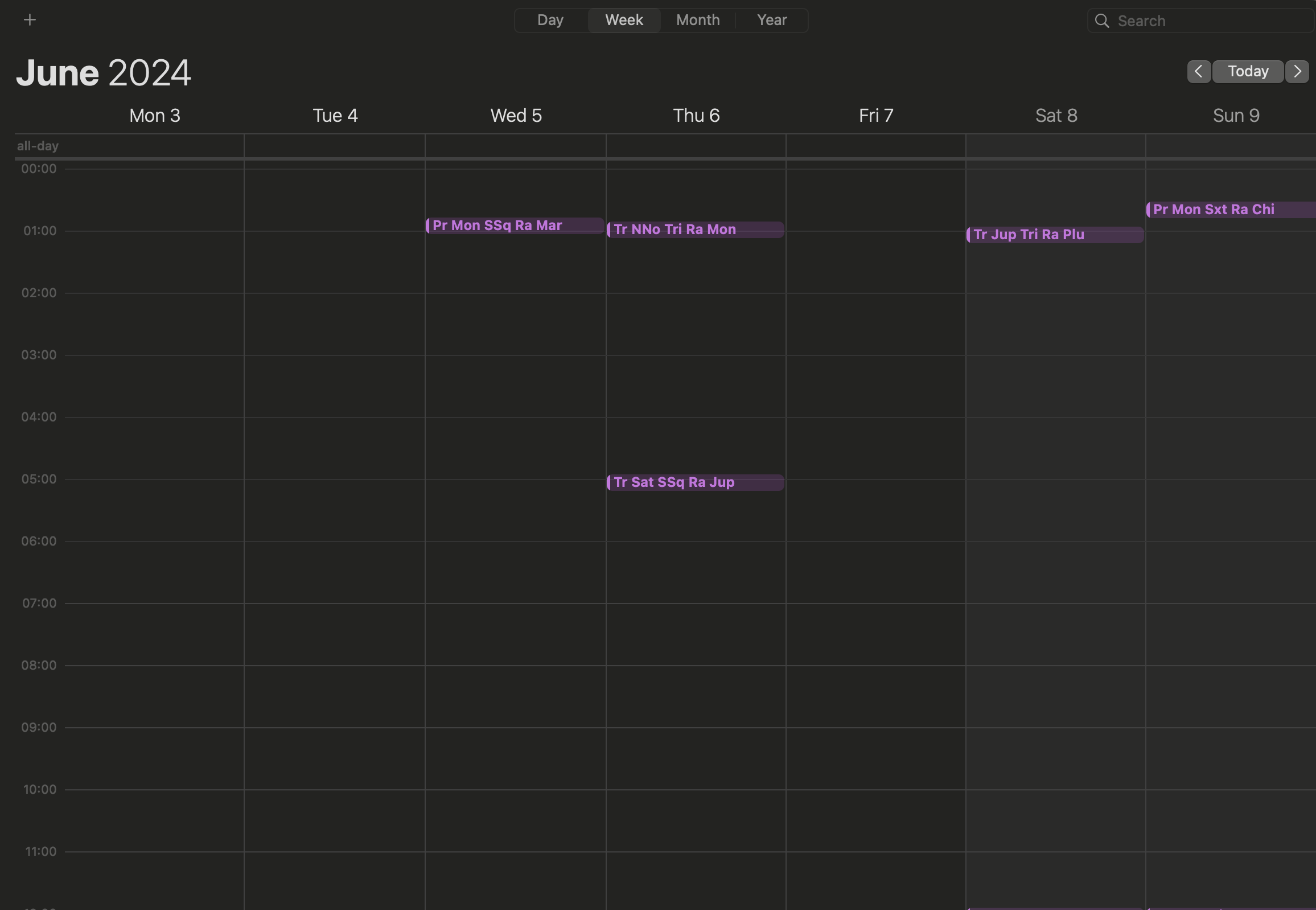Click the search magnifier icon
Image resolution: width=1316 pixels, height=910 pixels.
pyautogui.click(x=1102, y=21)
